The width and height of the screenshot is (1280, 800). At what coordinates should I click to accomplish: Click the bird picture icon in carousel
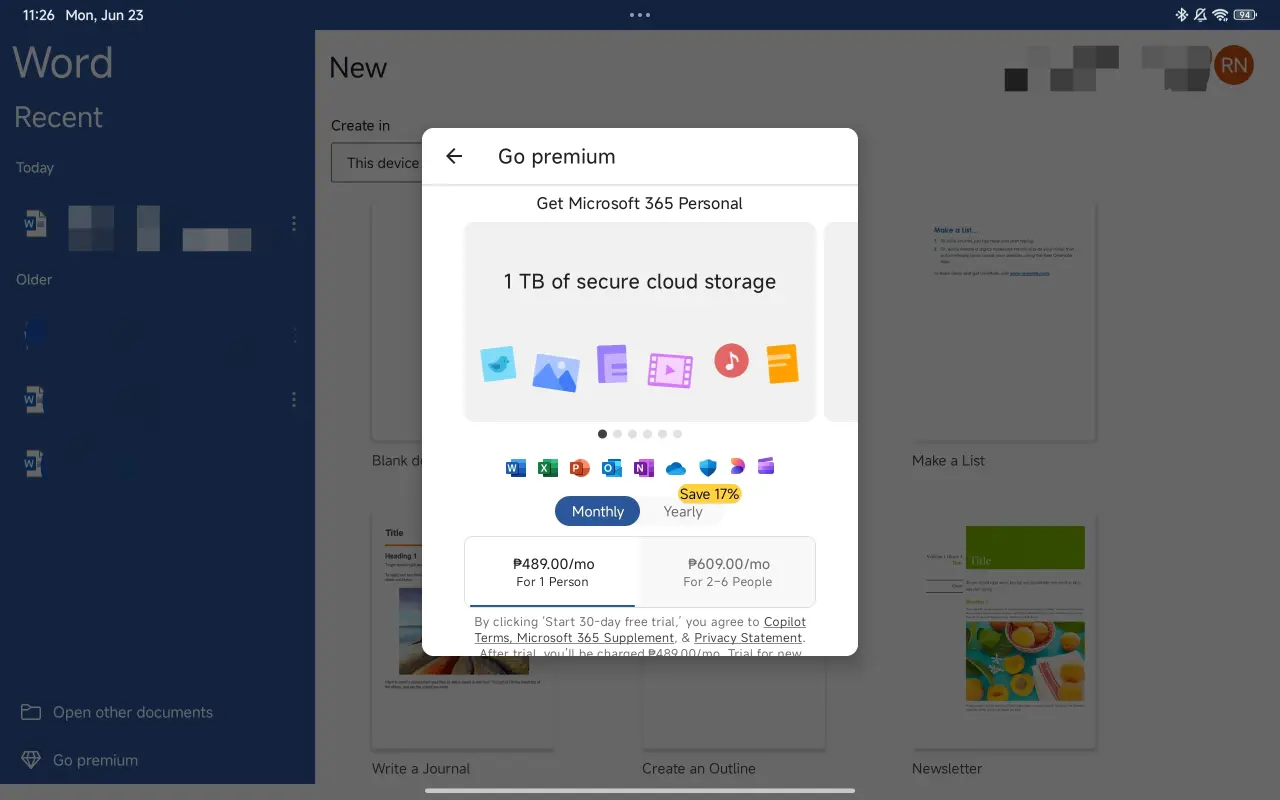(498, 364)
